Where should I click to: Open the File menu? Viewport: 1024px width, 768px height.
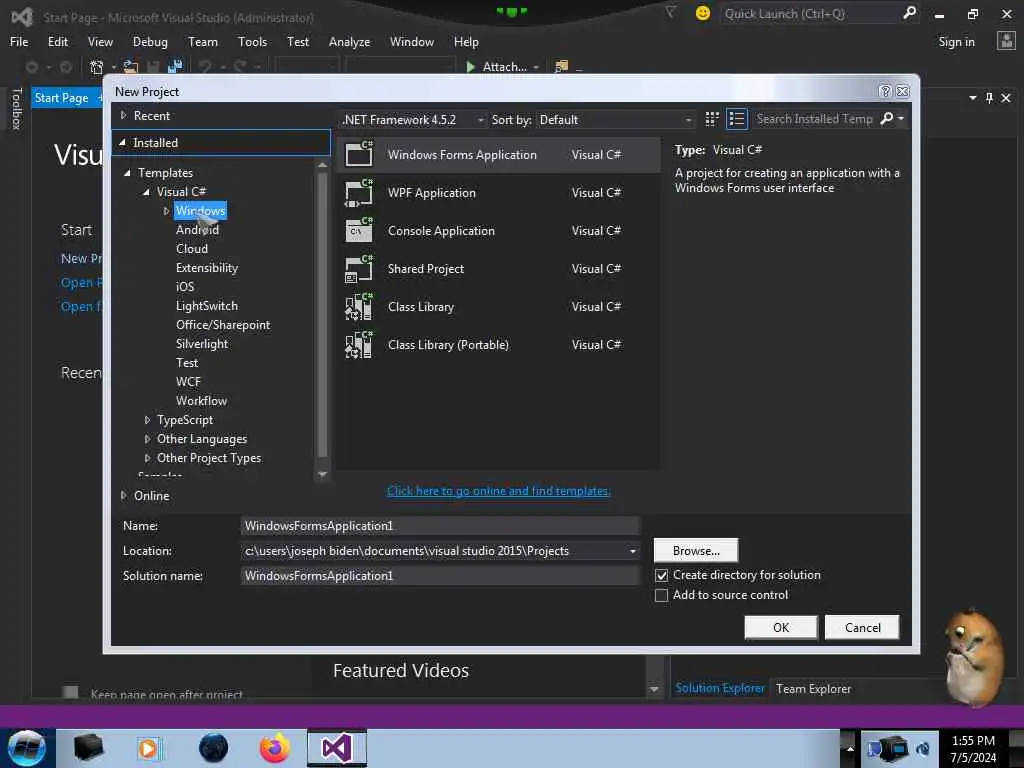(x=19, y=42)
